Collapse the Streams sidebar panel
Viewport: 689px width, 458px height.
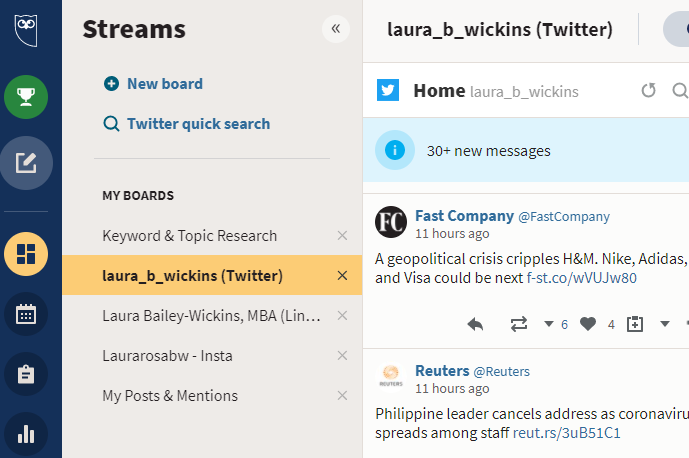336,29
